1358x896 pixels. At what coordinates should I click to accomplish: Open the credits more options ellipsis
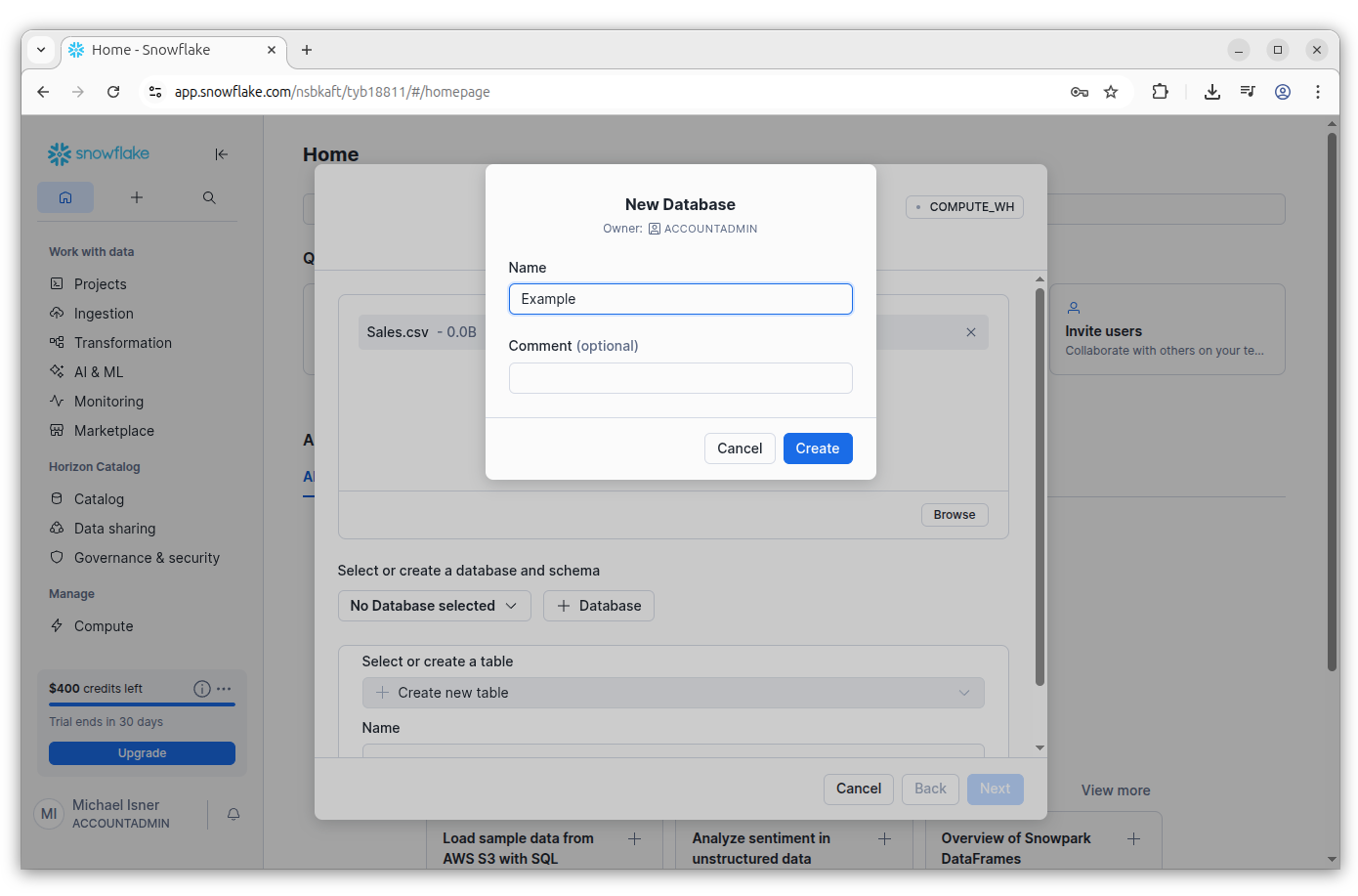click(x=225, y=689)
